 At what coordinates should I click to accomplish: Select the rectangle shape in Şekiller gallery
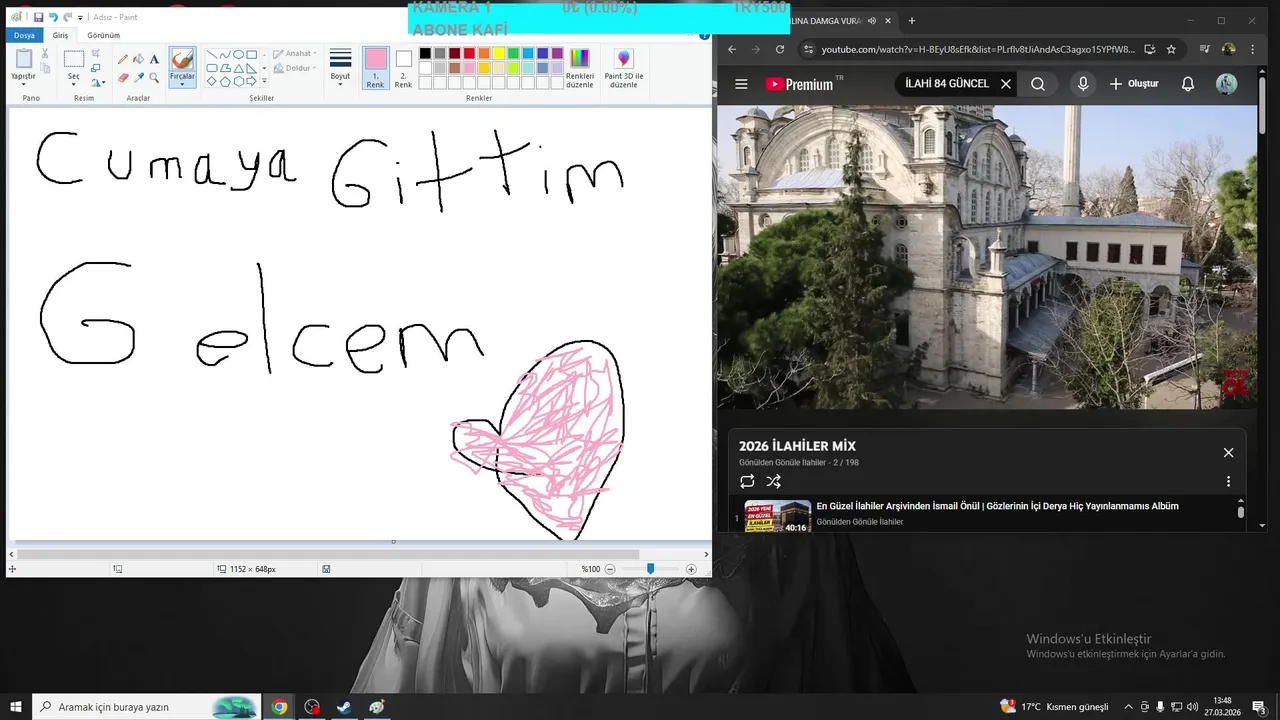pyautogui.click(x=252, y=55)
